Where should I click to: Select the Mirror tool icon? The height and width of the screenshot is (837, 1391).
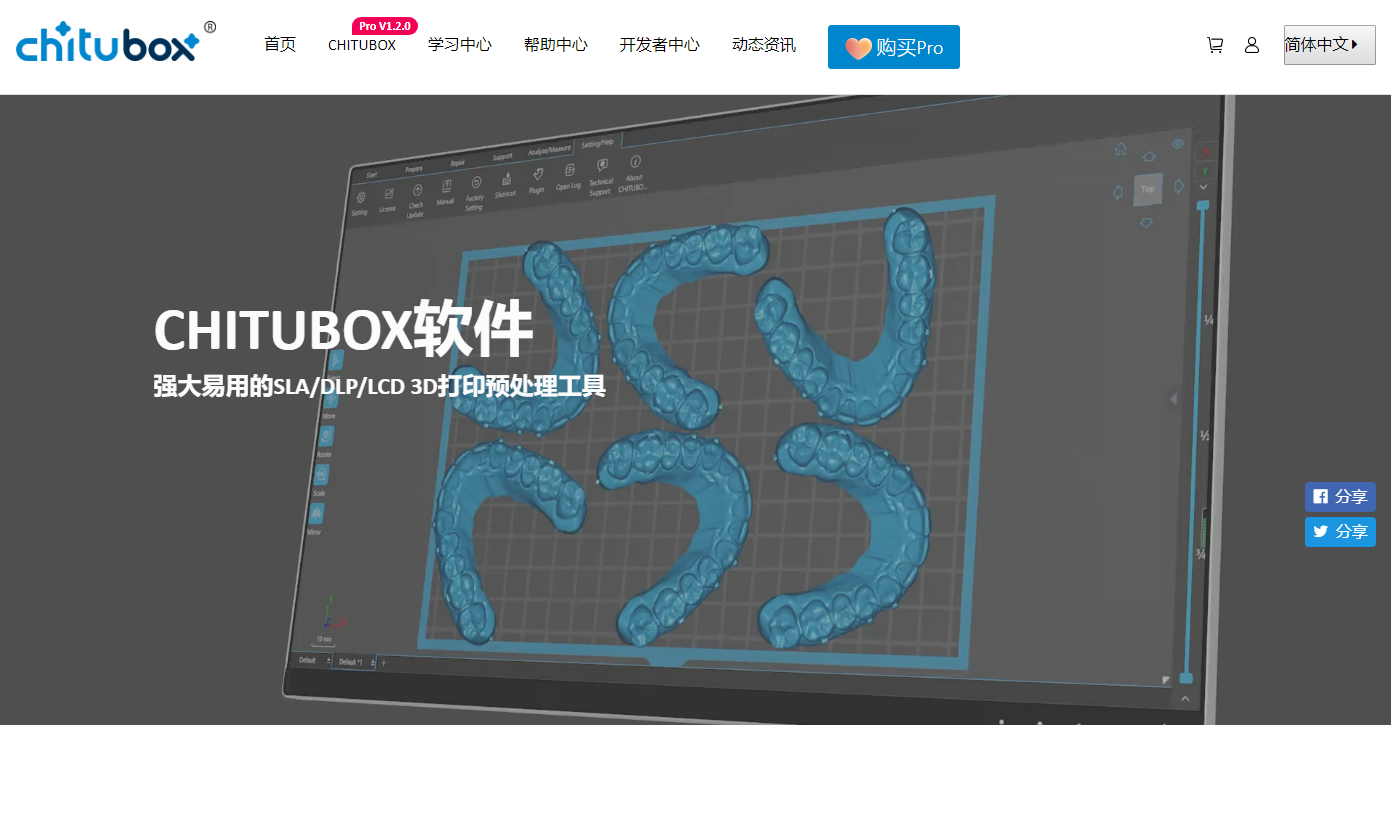[x=317, y=511]
